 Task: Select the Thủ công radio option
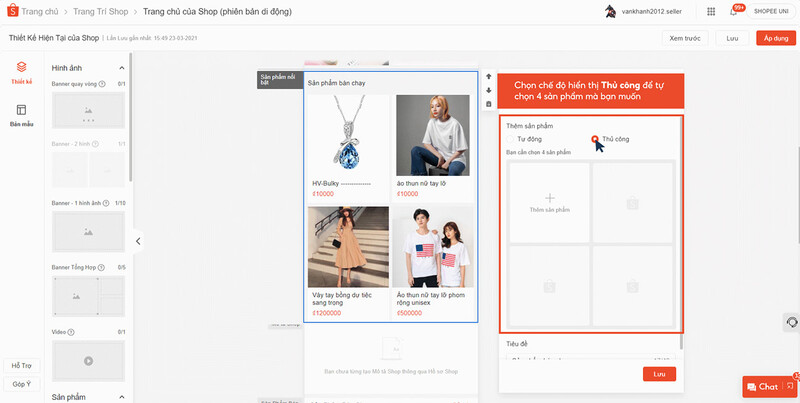[x=595, y=139]
